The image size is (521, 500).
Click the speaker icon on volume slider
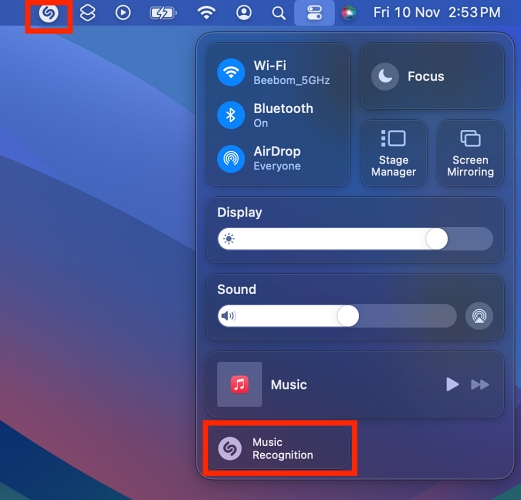click(229, 315)
